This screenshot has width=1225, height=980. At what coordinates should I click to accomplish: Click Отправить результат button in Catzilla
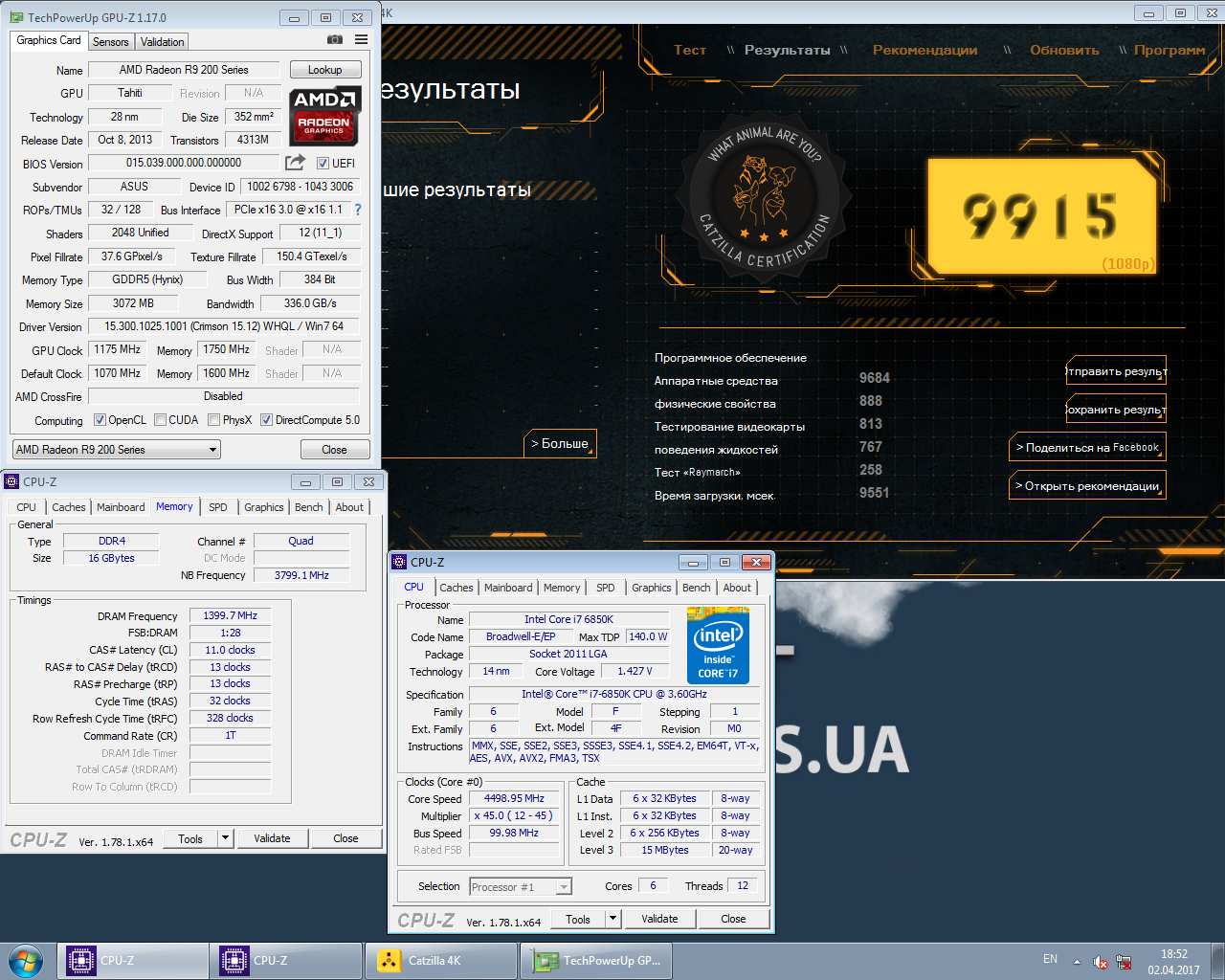(1116, 371)
